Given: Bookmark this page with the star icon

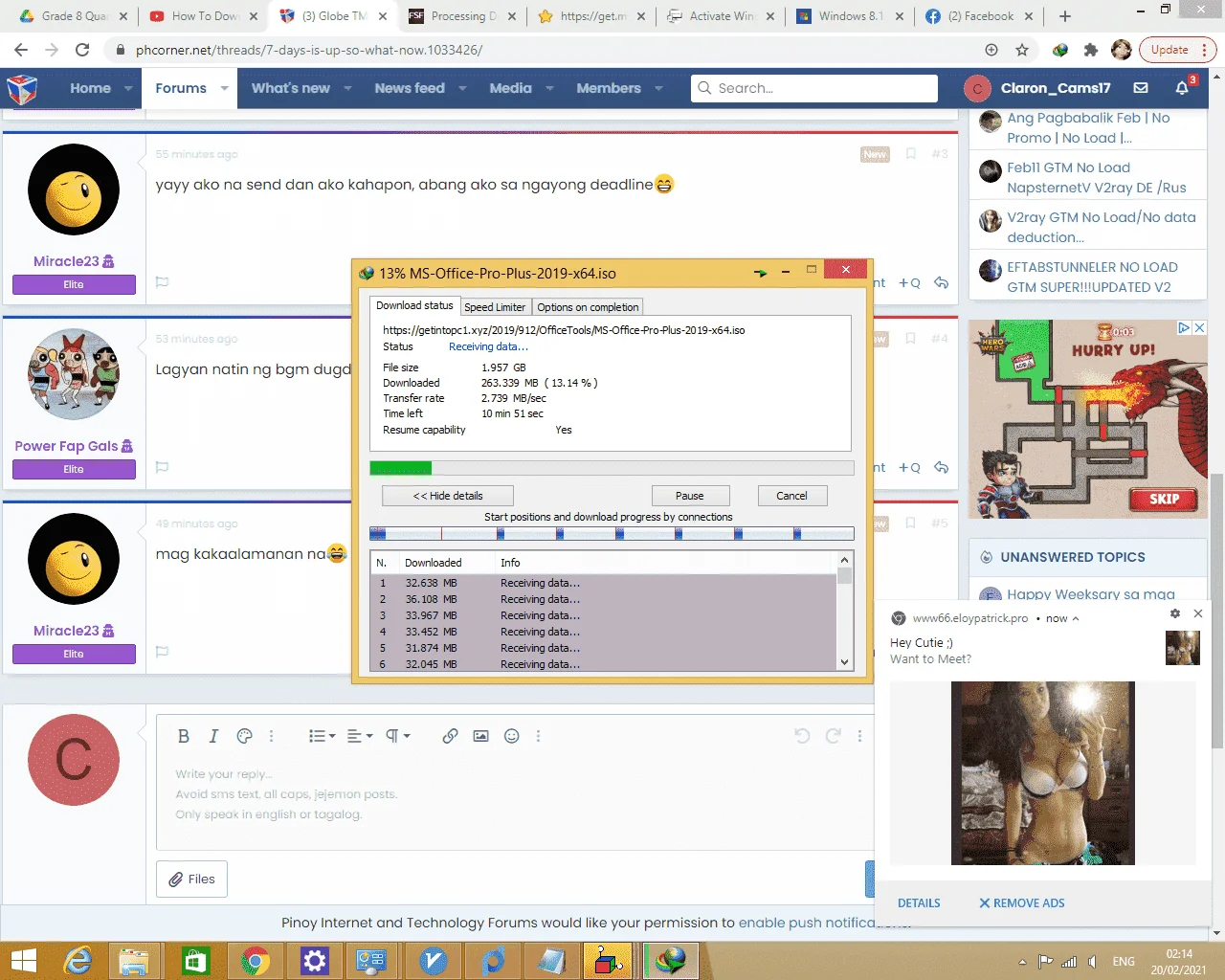Looking at the screenshot, I should 1022,50.
